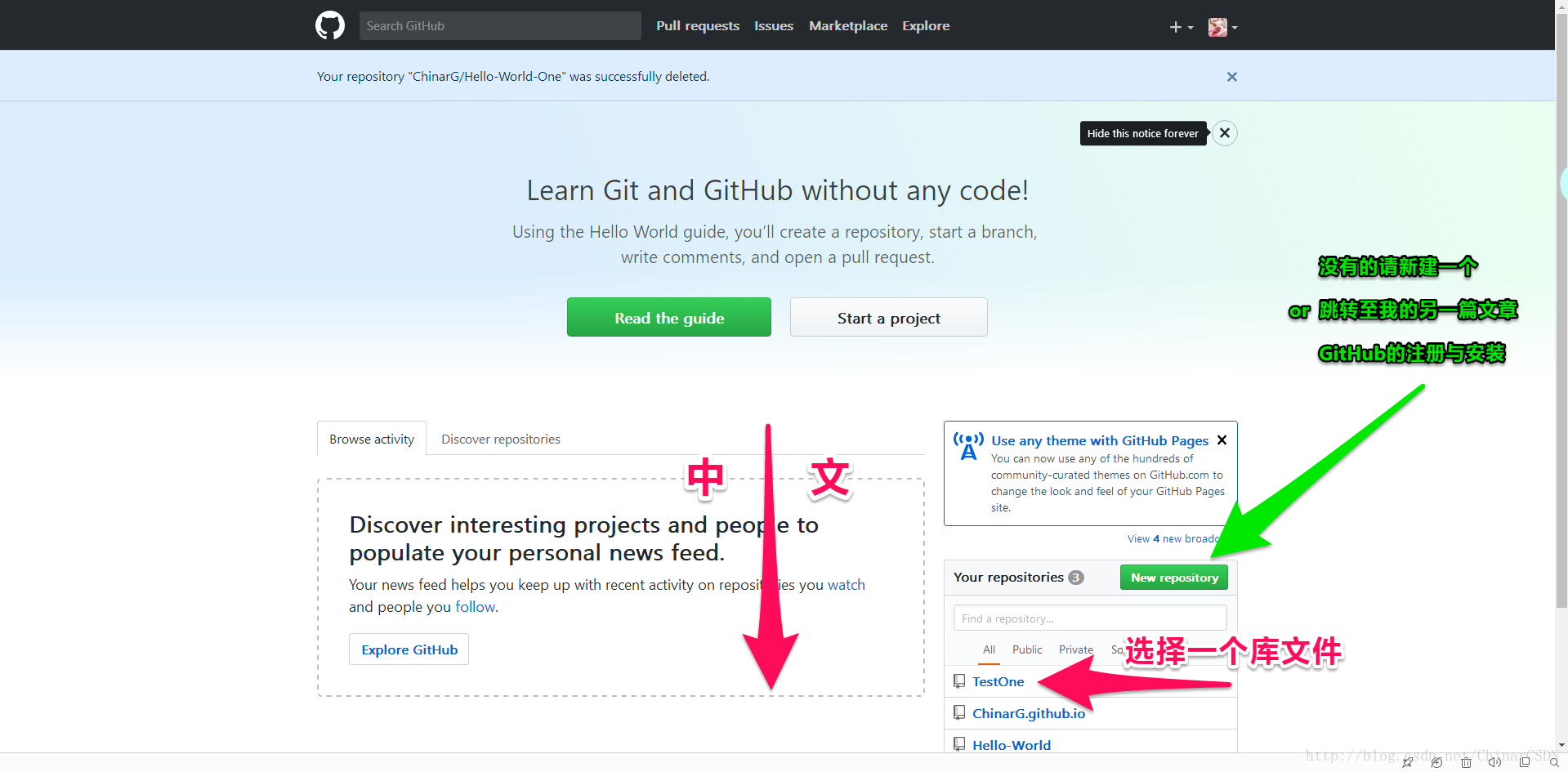Viewport: 1568px width, 772px height.
Task: Open the user avatar account menu
Action: coord(1222,27)
